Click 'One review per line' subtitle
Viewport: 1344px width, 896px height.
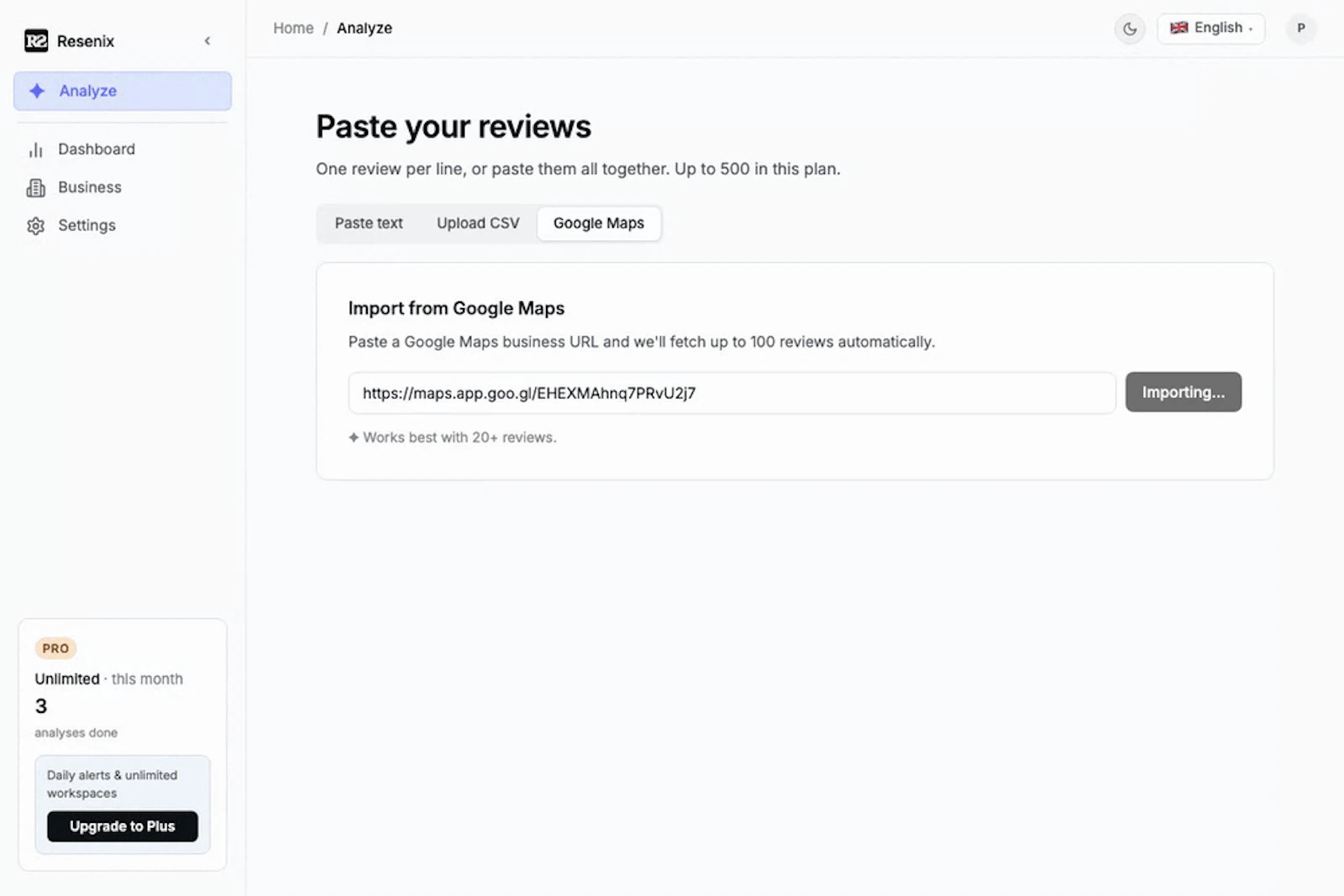[x=578, y=169]
